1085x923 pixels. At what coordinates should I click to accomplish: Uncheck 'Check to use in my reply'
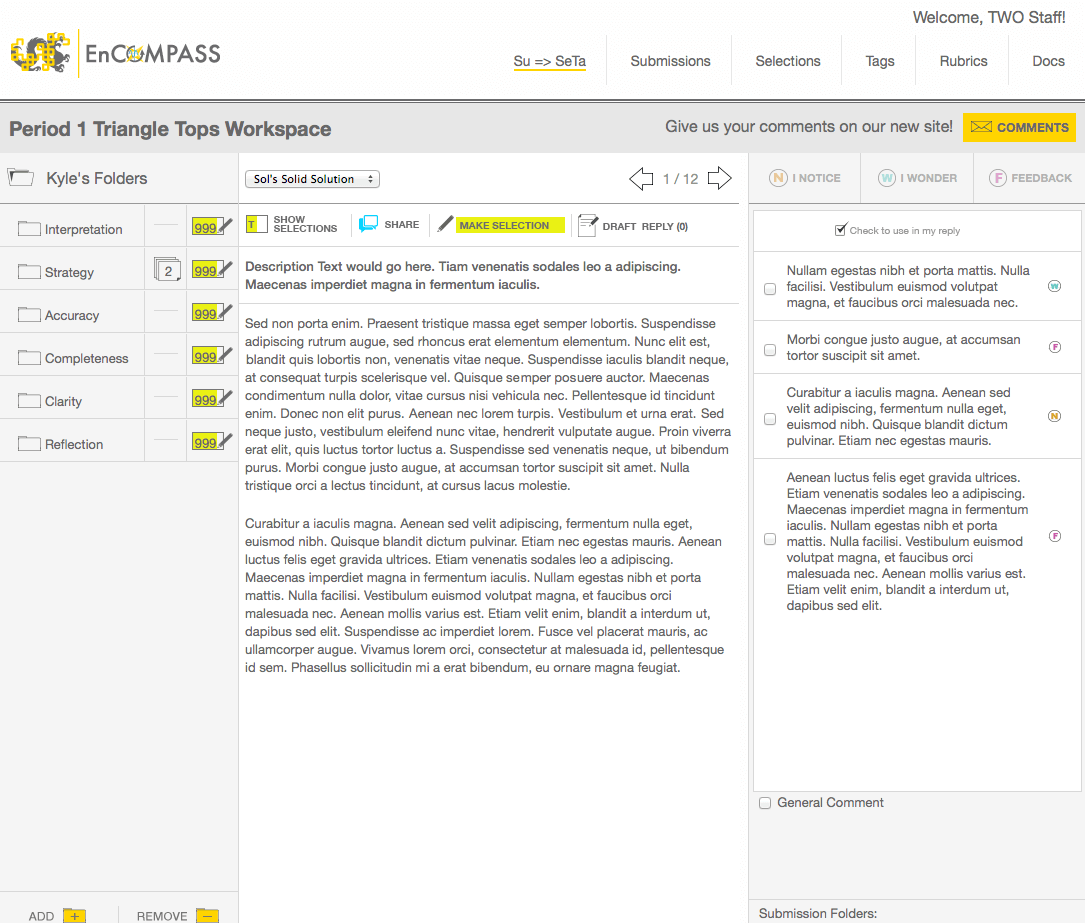coord(841,230)
